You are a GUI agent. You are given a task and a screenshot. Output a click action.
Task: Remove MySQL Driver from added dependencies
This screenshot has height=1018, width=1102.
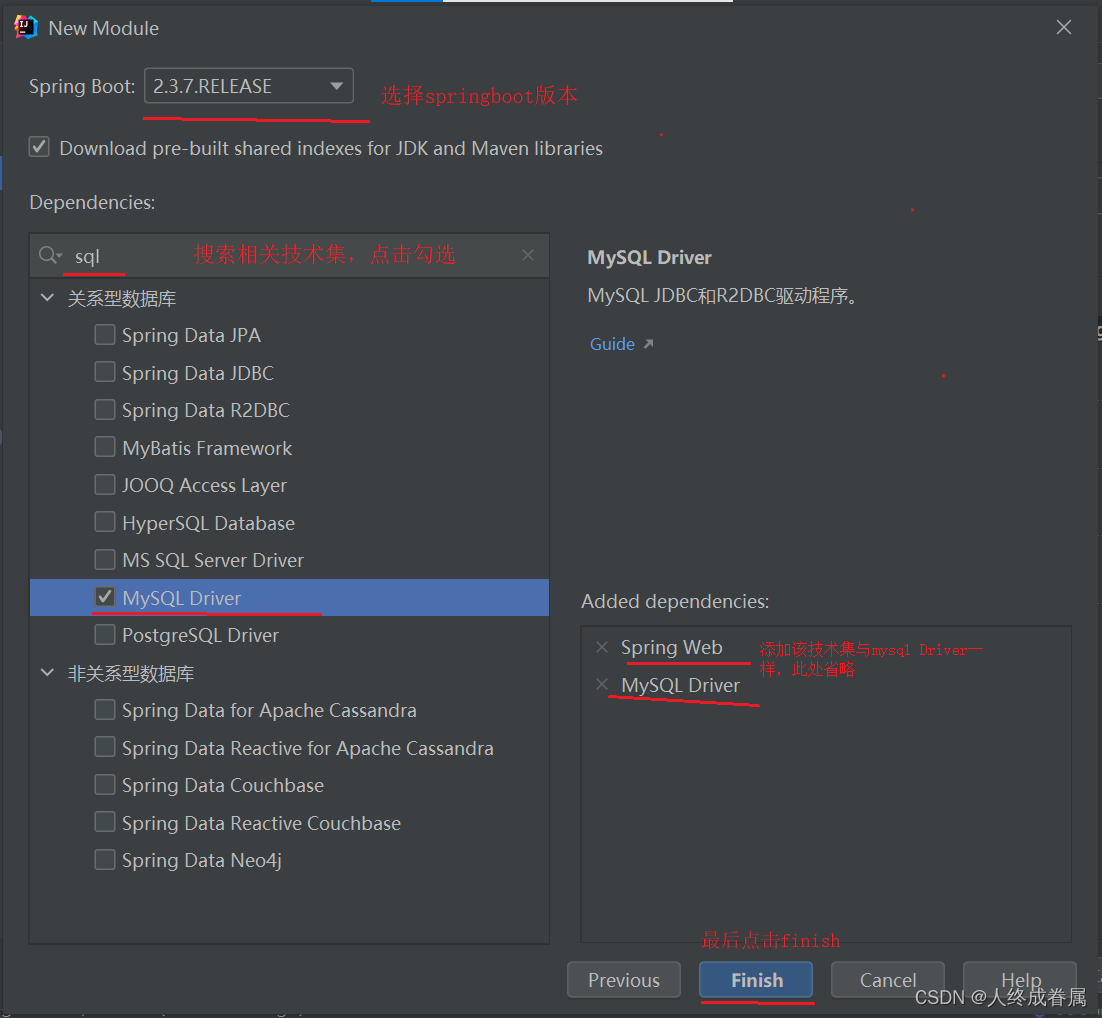pyautogui.click(x=602, y=684)
